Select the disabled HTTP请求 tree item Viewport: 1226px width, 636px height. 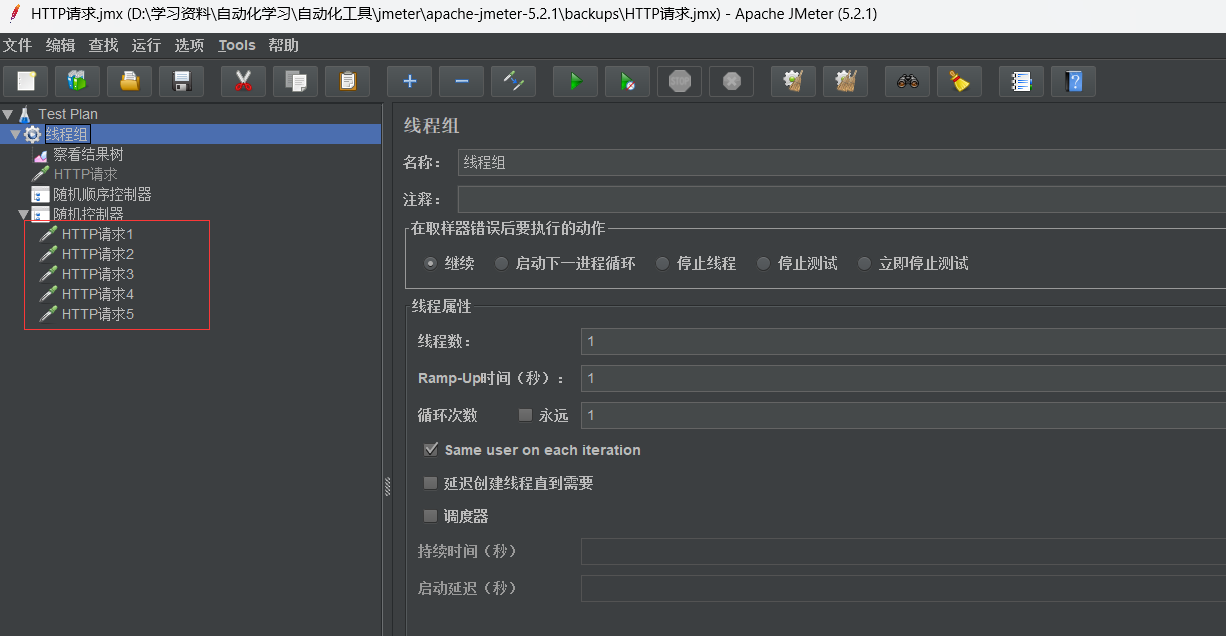point(85,174)
